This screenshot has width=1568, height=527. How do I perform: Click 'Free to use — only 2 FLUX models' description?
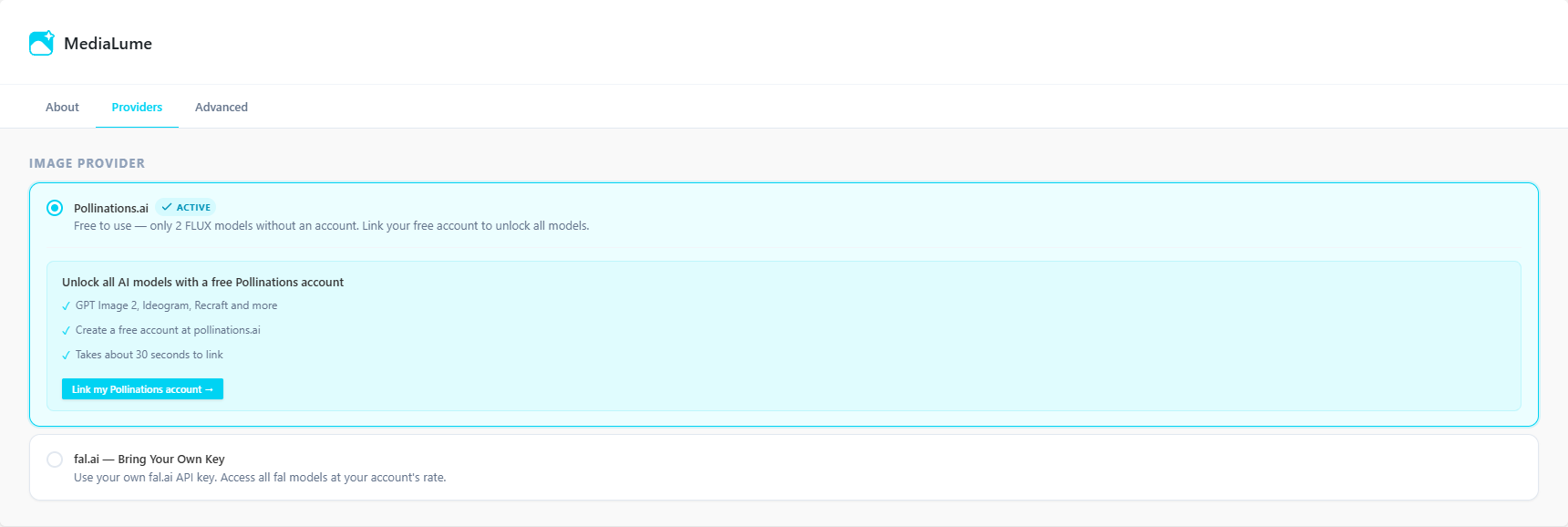tap(331, 226)
